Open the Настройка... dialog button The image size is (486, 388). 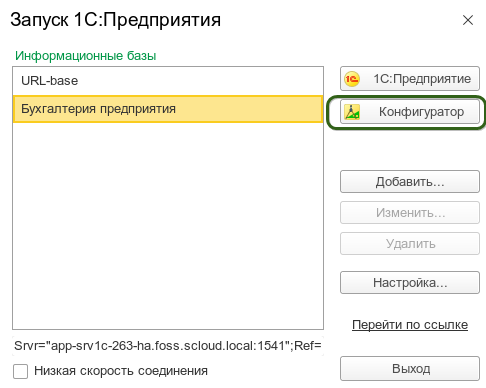(410, 283)
